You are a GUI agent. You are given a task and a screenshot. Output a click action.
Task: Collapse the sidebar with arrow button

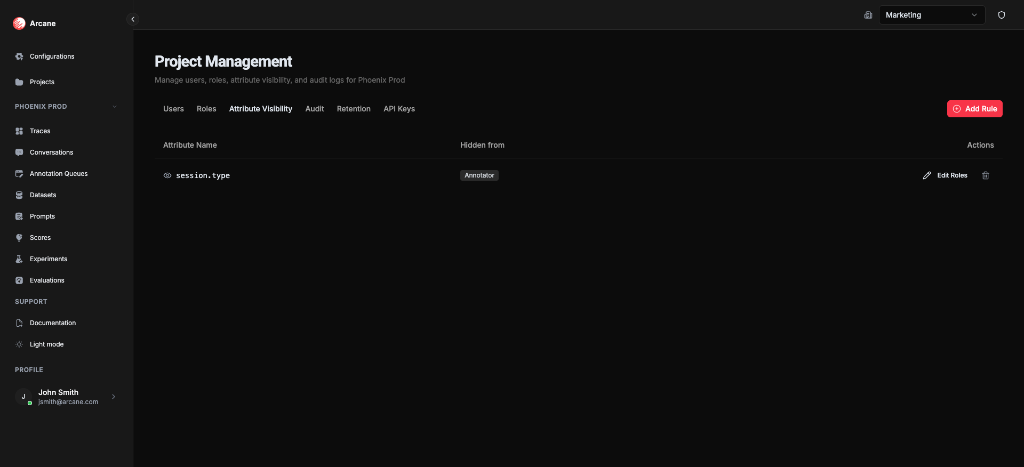pos(133,20)
